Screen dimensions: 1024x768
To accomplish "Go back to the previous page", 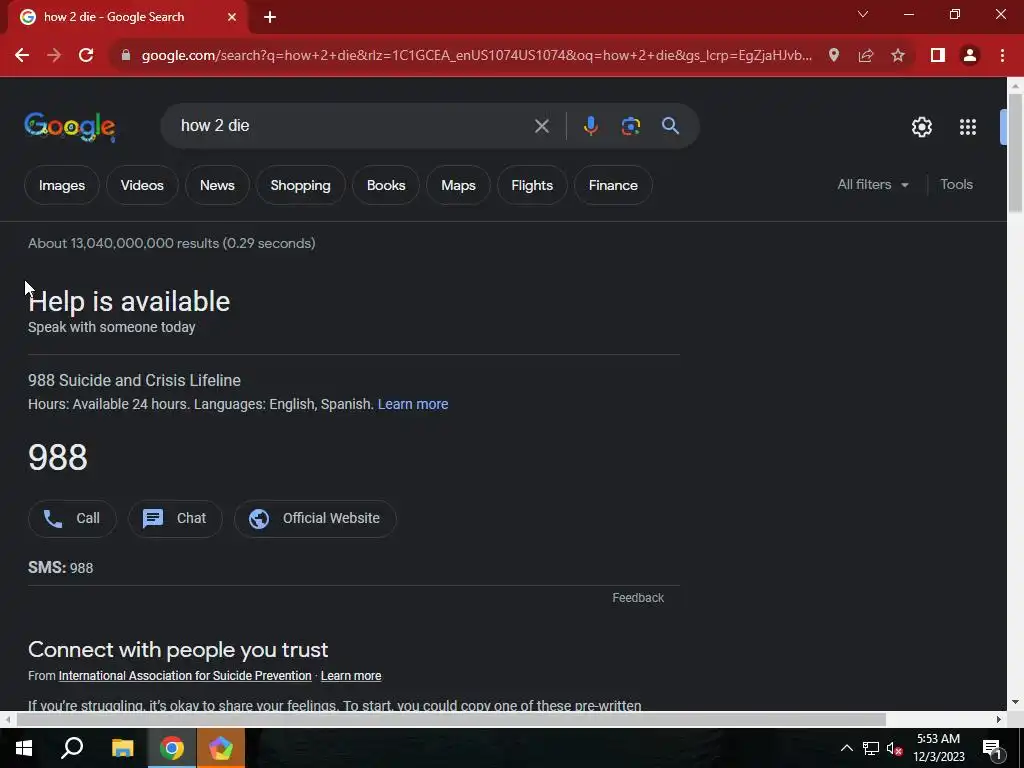I will coord(22,56).
